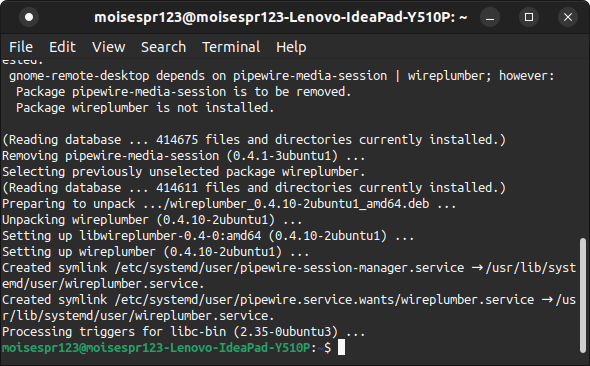This screenshot has height=366, width=590.
Task: Click 'gnome-remote-desktop depends on' line
Action: [x=281, y=76]
